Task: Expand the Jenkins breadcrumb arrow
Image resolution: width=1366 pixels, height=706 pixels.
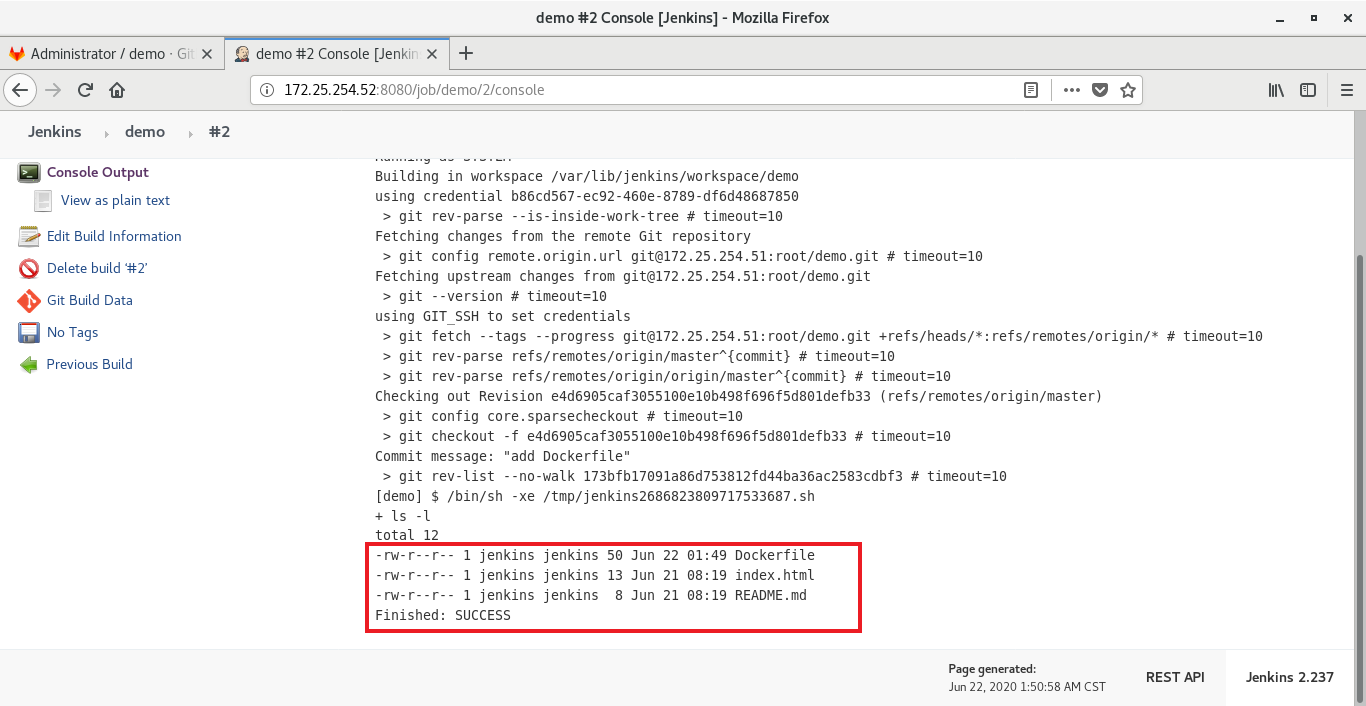Action: [x=107, y=133]
